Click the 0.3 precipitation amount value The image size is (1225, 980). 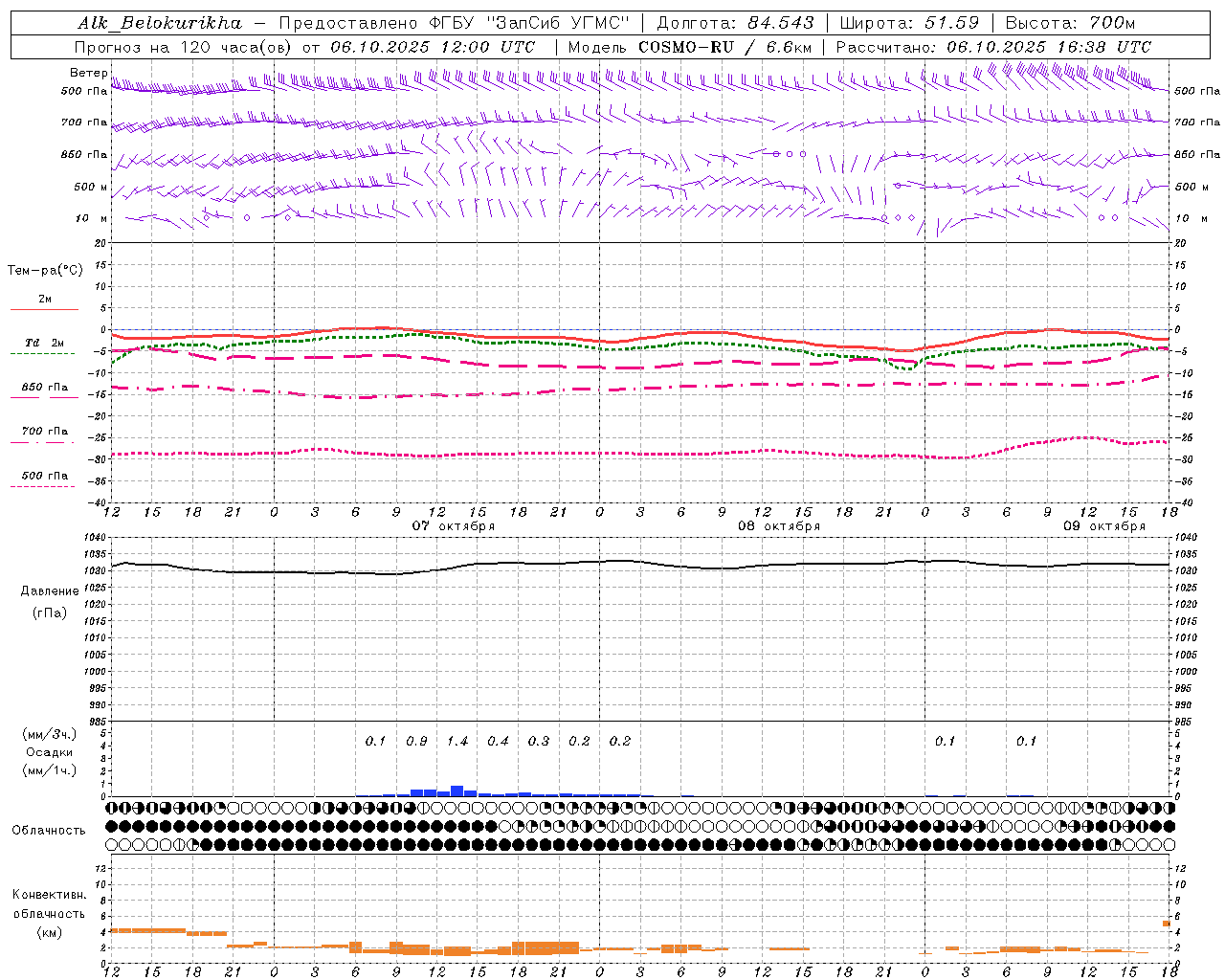click(539, 742)
